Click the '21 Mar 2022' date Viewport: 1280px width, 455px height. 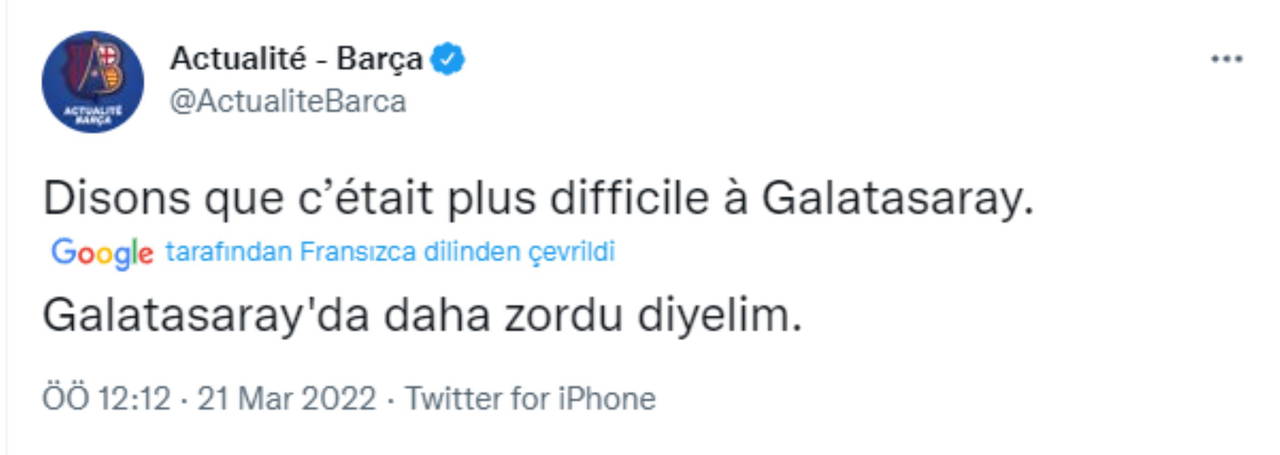287,399
